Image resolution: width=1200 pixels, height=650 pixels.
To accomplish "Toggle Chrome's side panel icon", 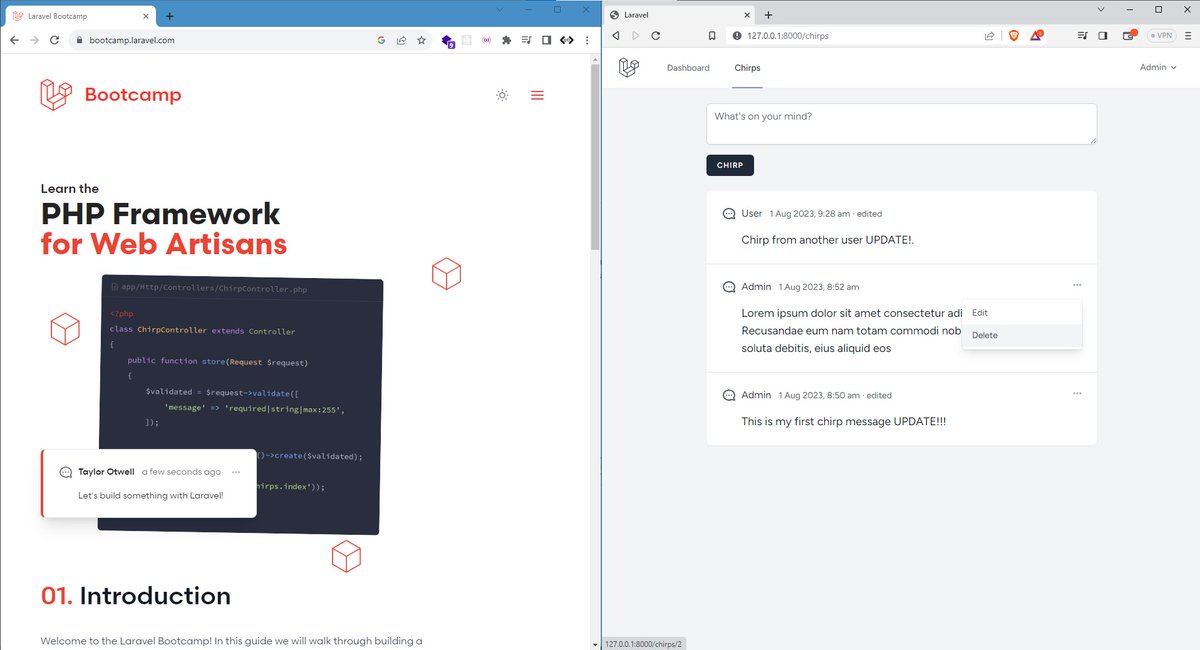I will 546,40.
